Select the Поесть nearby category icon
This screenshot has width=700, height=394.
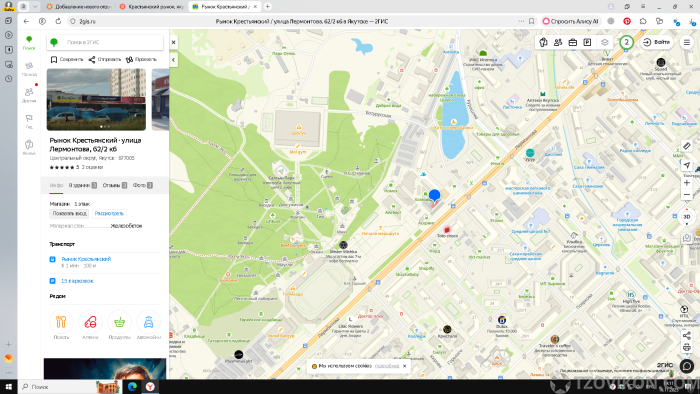[61, 322]
